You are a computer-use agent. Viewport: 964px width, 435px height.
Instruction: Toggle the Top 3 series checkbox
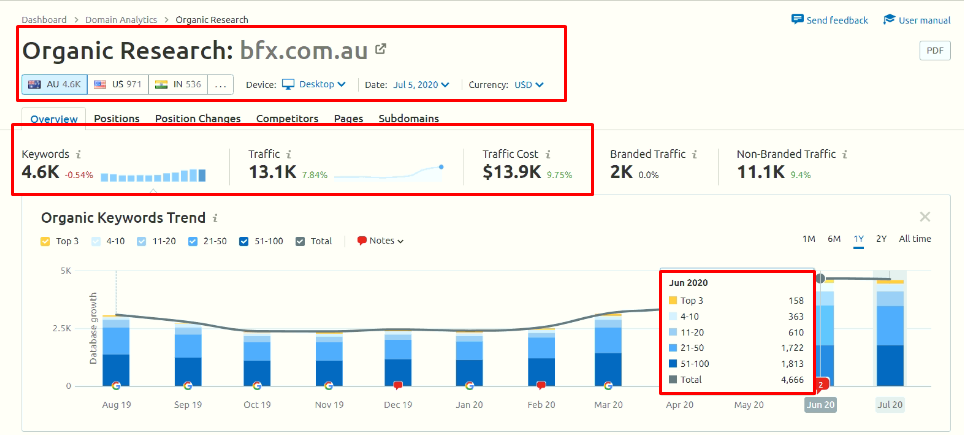point(45,241)
